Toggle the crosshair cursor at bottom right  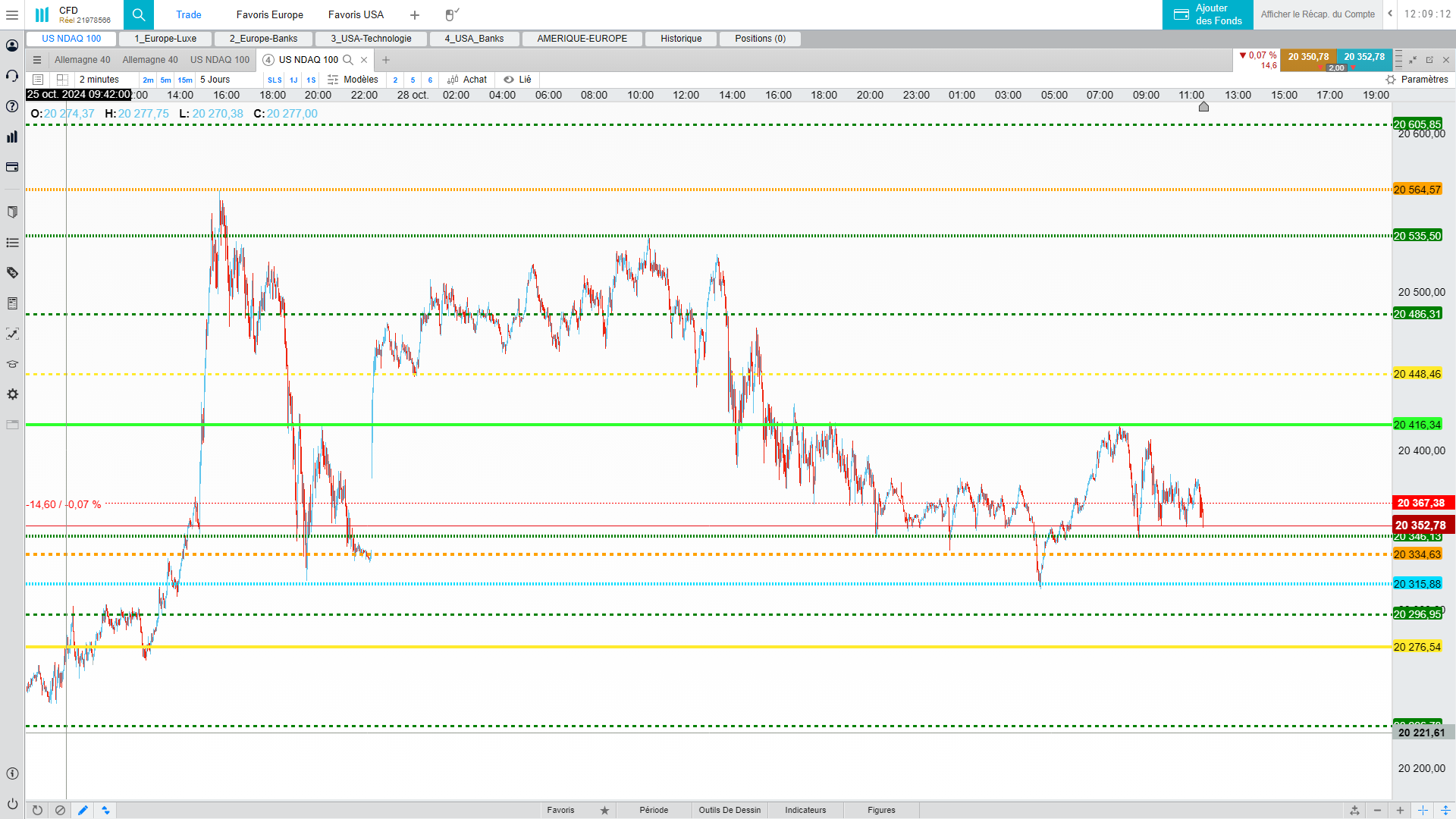pyautogui.click(x=1423, y=810)
